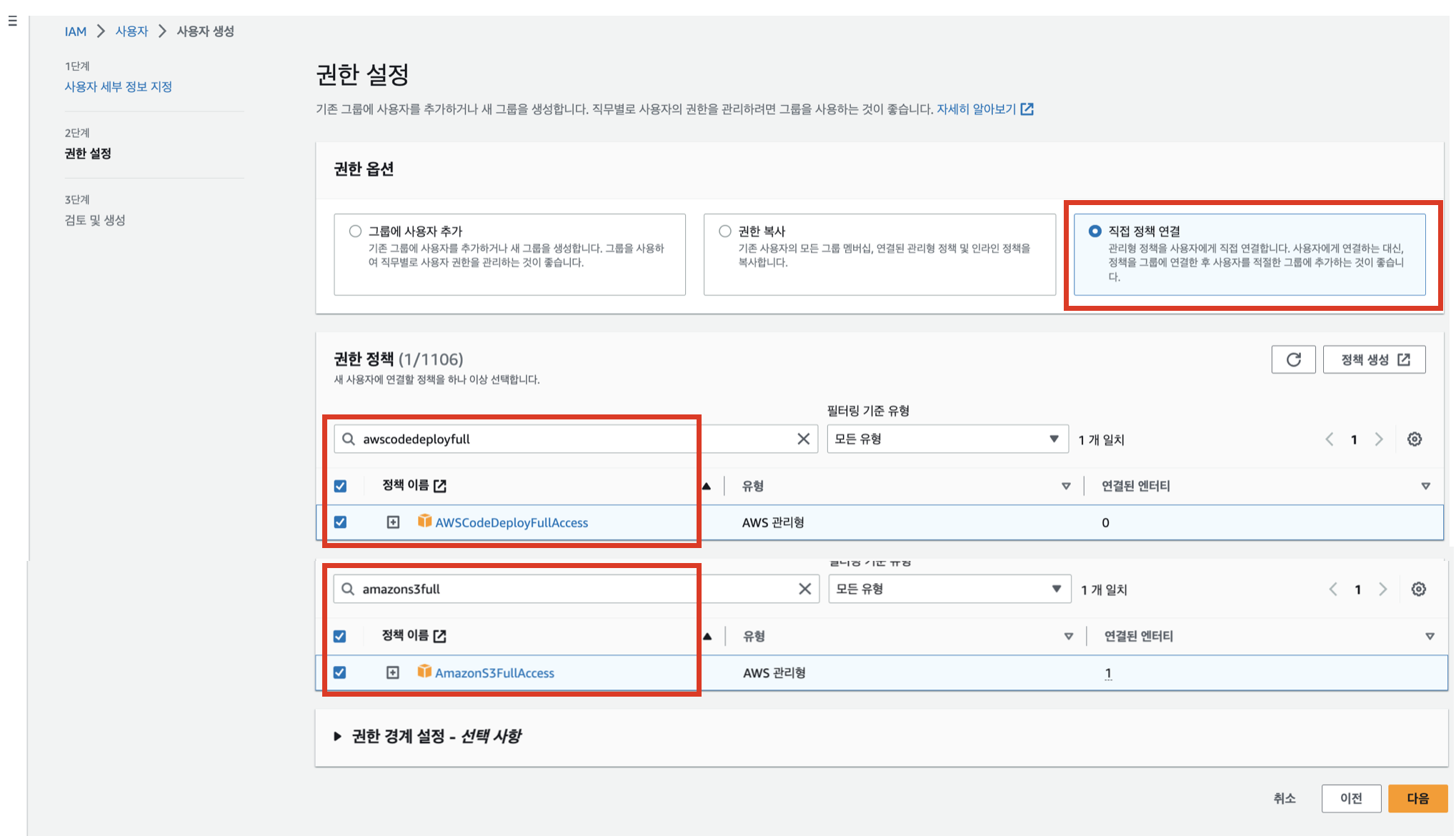The height and width of the screenshot is (836, 1456).
Task: Click AmazonS3FullAccess orange policy icon
Action: tap(424, 671)
